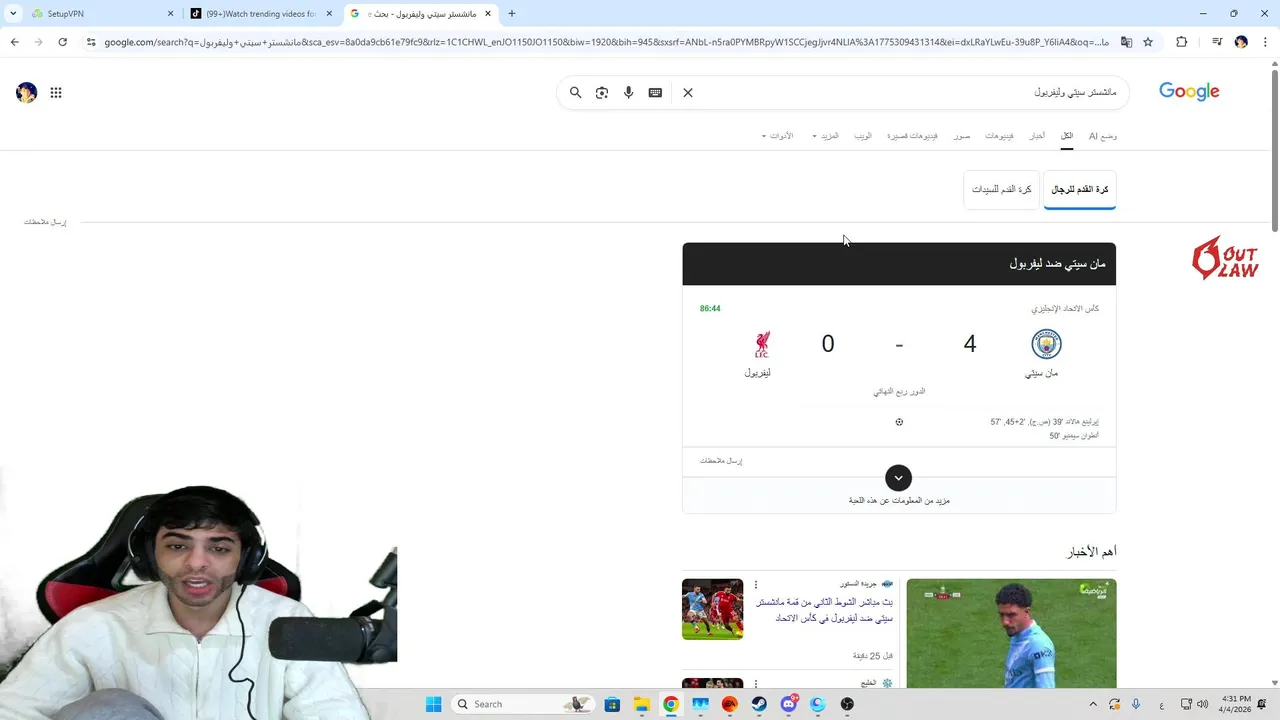Switch to فيديوهات (Videos) results
1280x720 pixels.
[x=999, y=136]
